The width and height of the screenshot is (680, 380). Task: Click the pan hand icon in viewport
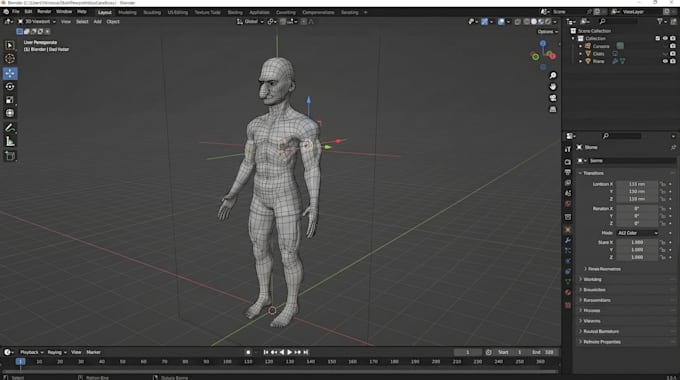click(553, 87)
